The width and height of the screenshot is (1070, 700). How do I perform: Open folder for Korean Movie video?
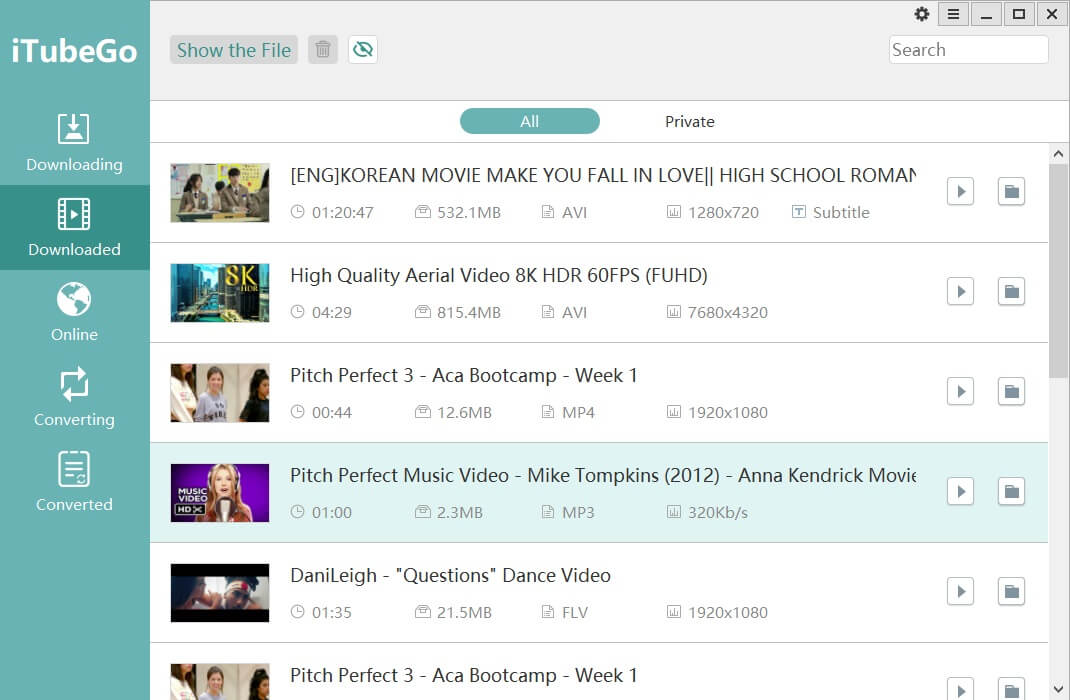click(1011, 192)
